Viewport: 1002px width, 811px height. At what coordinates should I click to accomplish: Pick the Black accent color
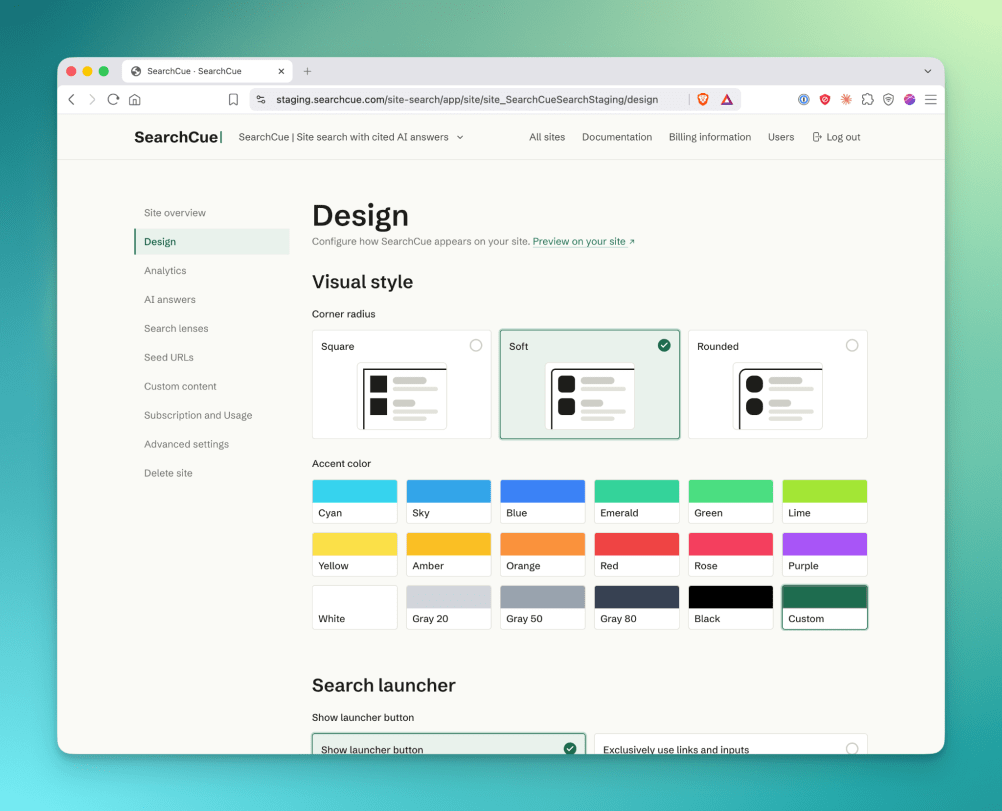pyautogui.click(x=730, y=607)
